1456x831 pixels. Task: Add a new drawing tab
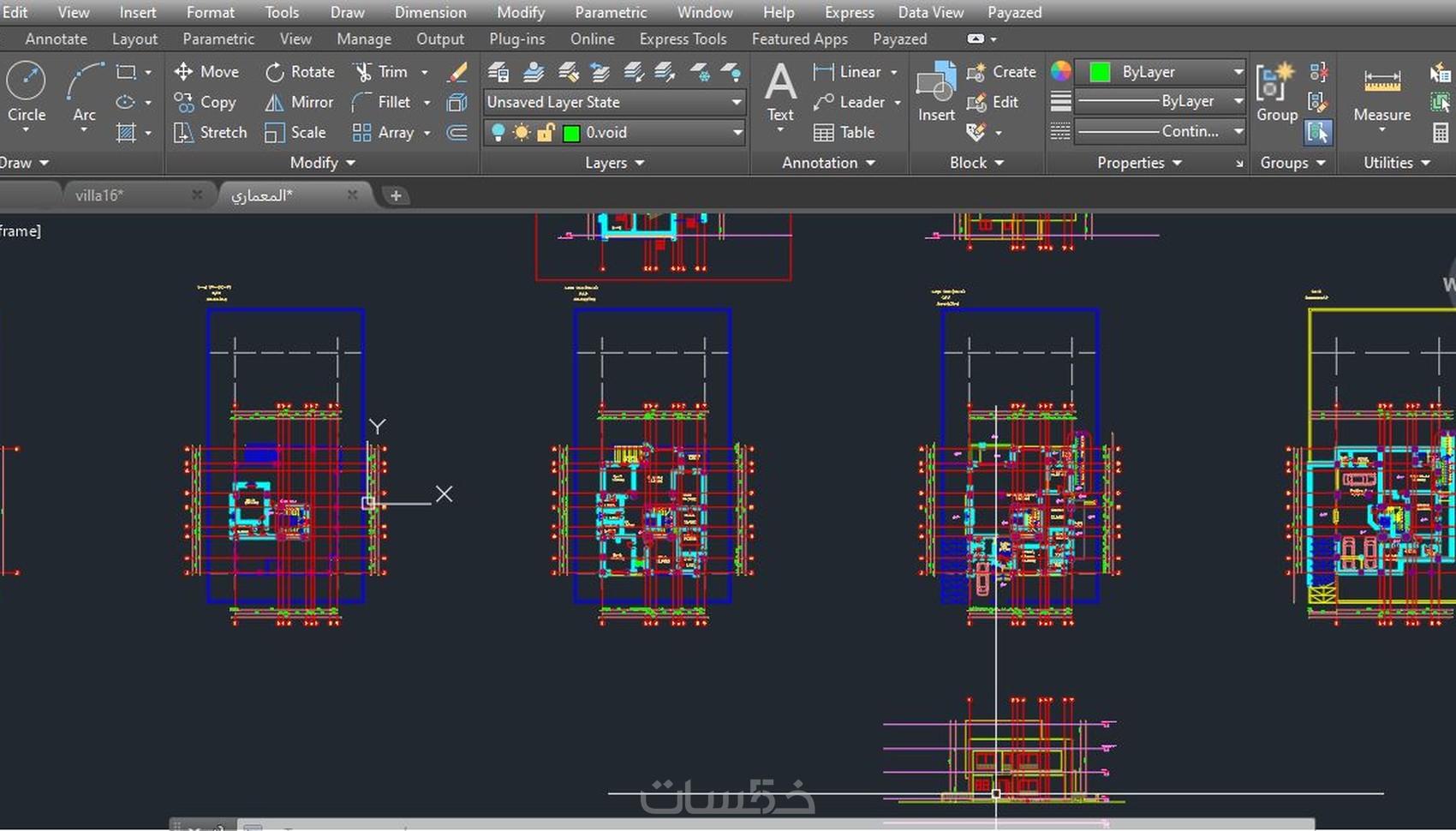pyautogui.click(x=396, y=195)
